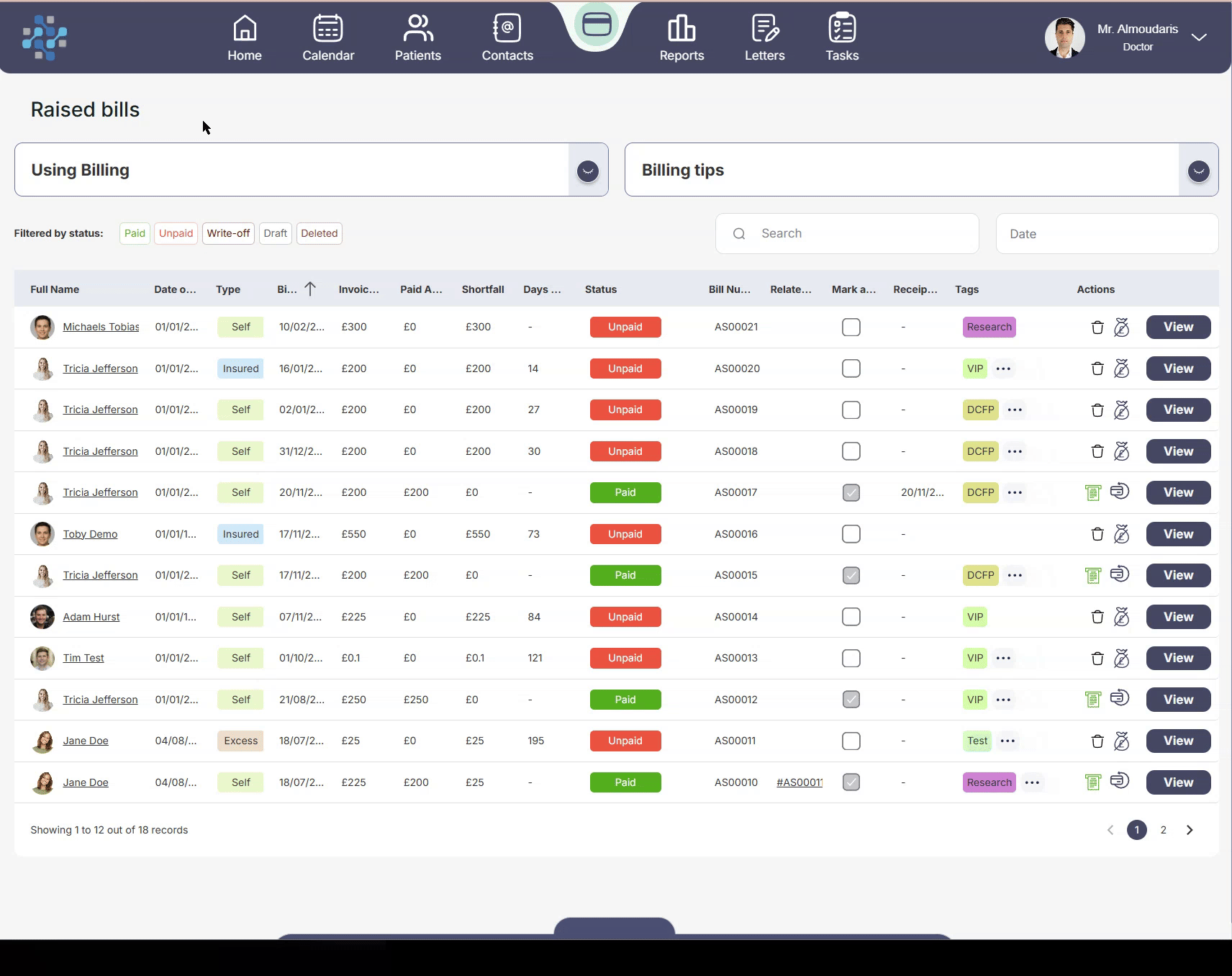Open related bill link #AS00011
The image size is (1232, 976).
pyautogui.click(x=799, y=782)
